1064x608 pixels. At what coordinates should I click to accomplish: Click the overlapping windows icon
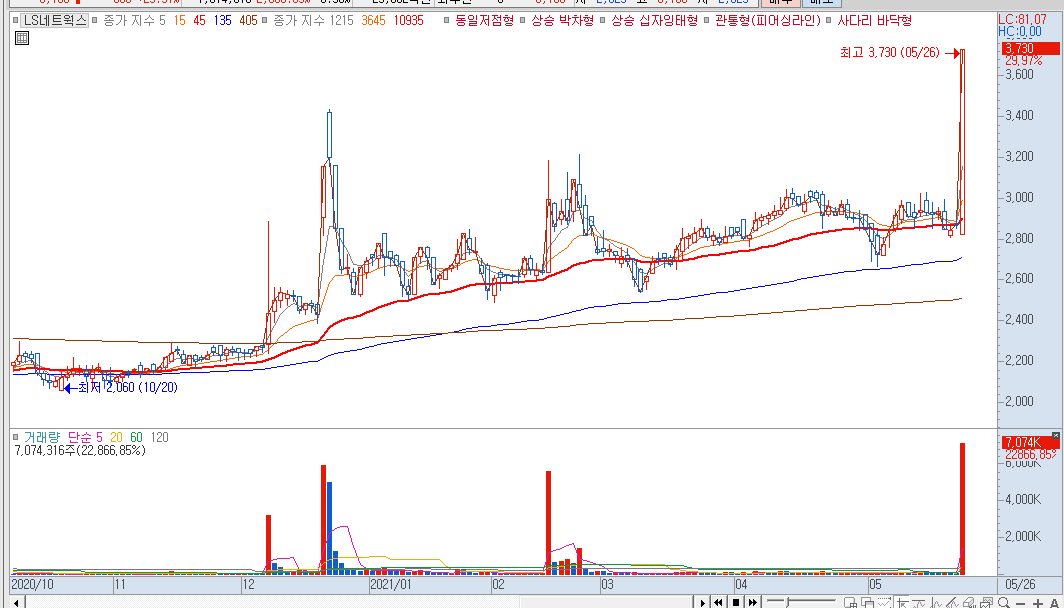pos(867,603)
